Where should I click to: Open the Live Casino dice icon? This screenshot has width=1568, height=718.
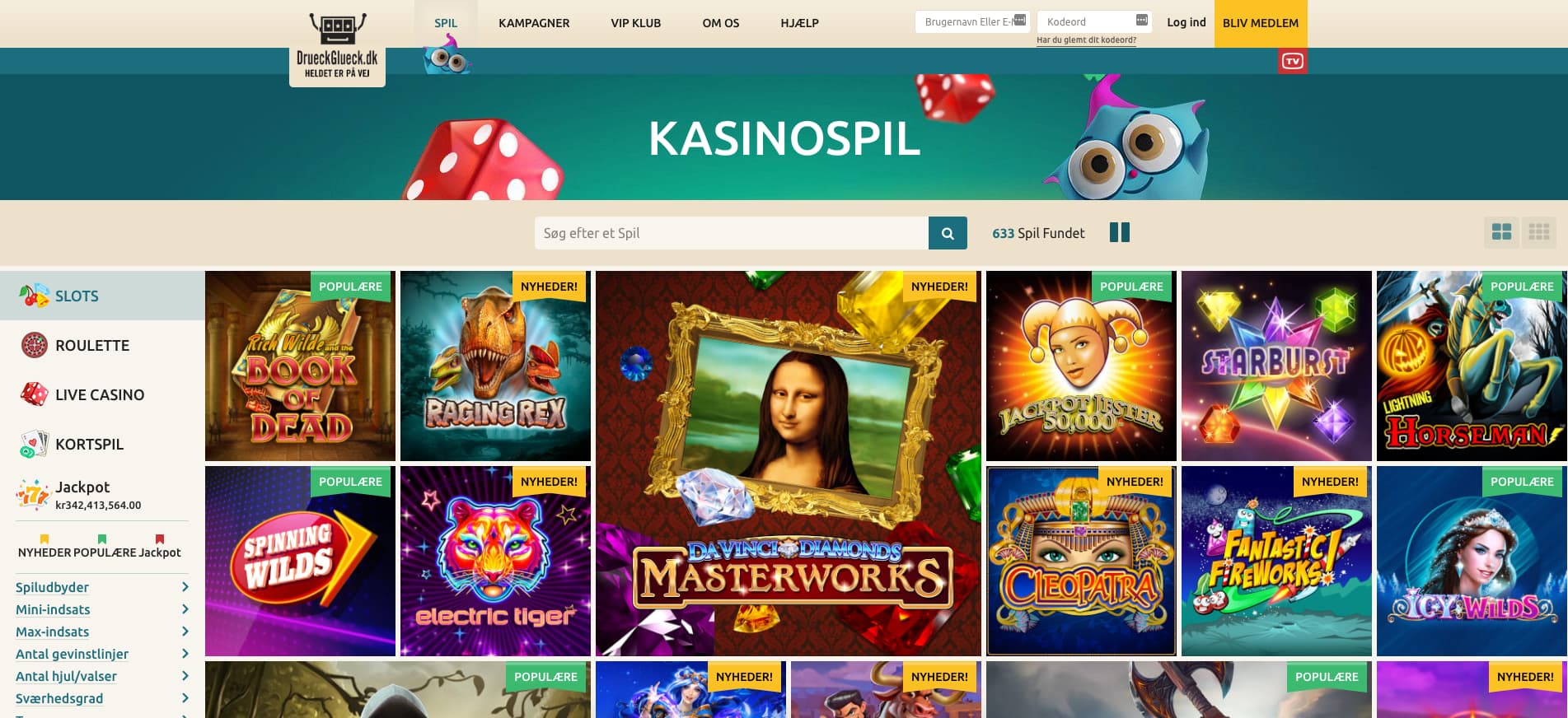34,394
